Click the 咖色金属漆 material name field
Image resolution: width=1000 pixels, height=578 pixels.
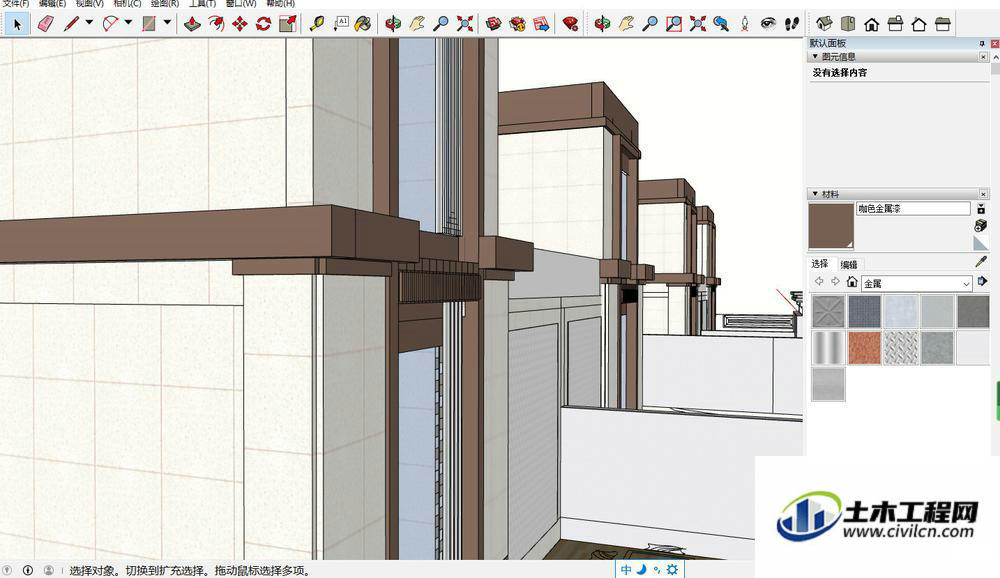point(913,209)
